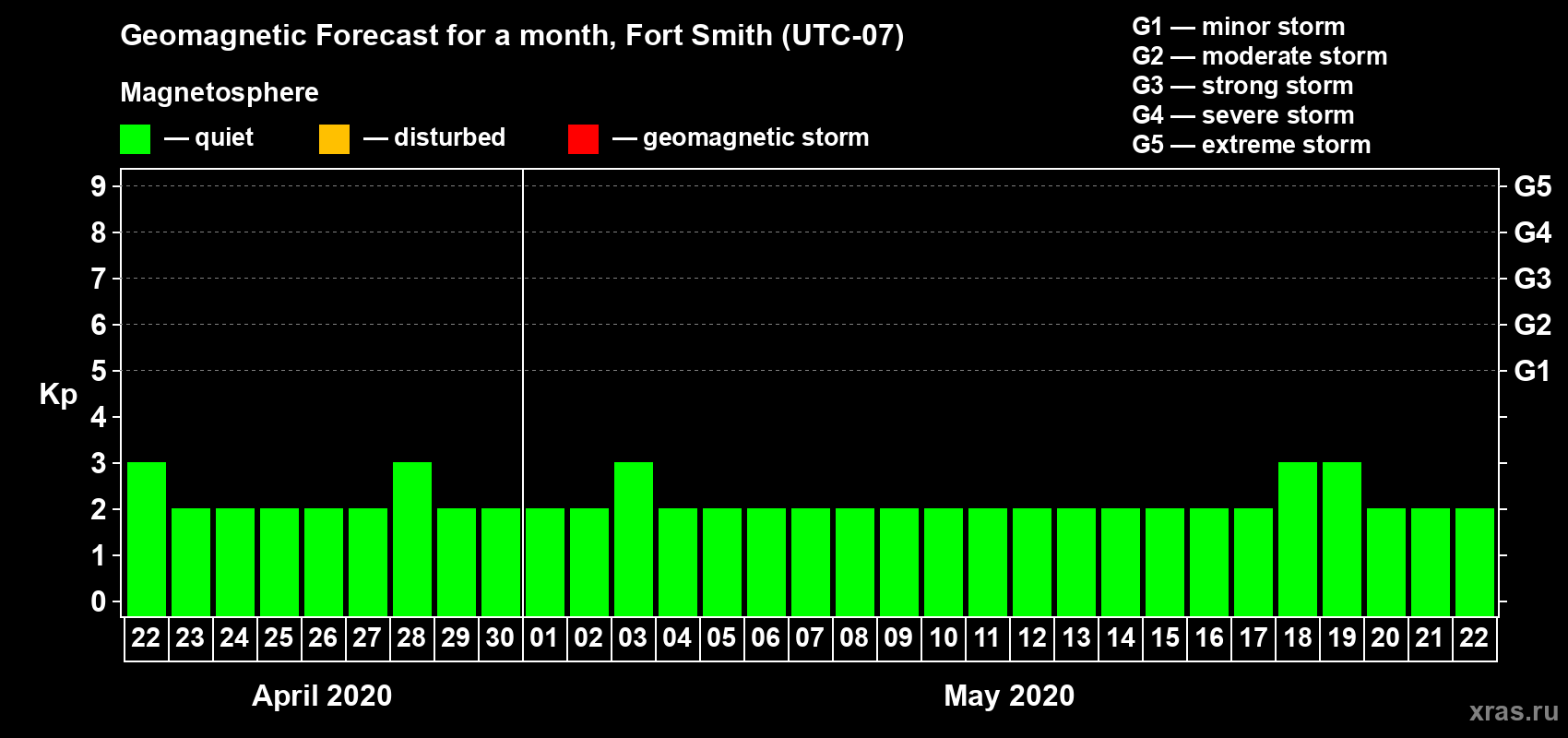The height and width of the screenshot is (738, 1568).
Task: Click the 'Magnetosphere' heading
Action: pos(220,92)
